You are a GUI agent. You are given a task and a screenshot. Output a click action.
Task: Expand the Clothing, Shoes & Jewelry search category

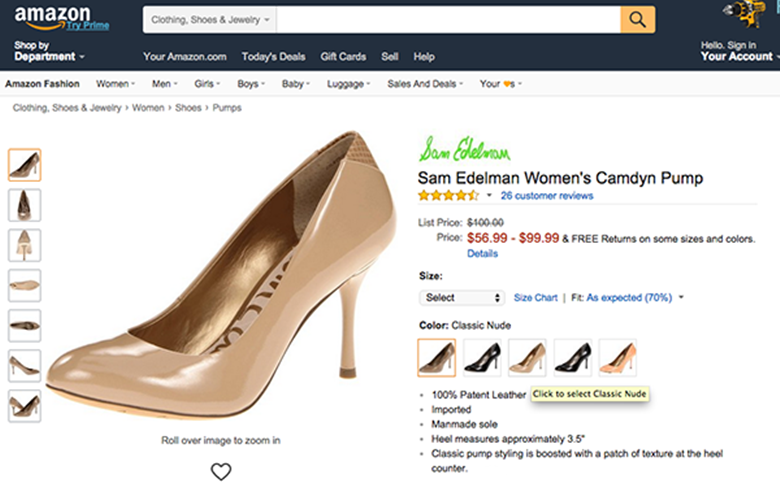click(x=211, y=19)
